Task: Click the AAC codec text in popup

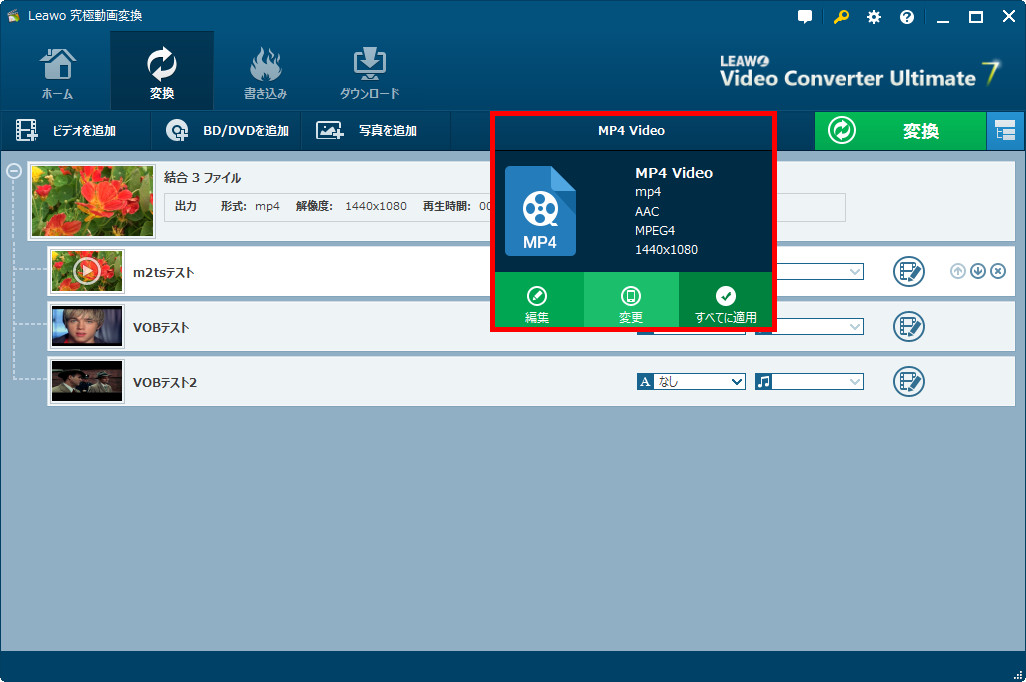Action: click(x=647, y=211)
